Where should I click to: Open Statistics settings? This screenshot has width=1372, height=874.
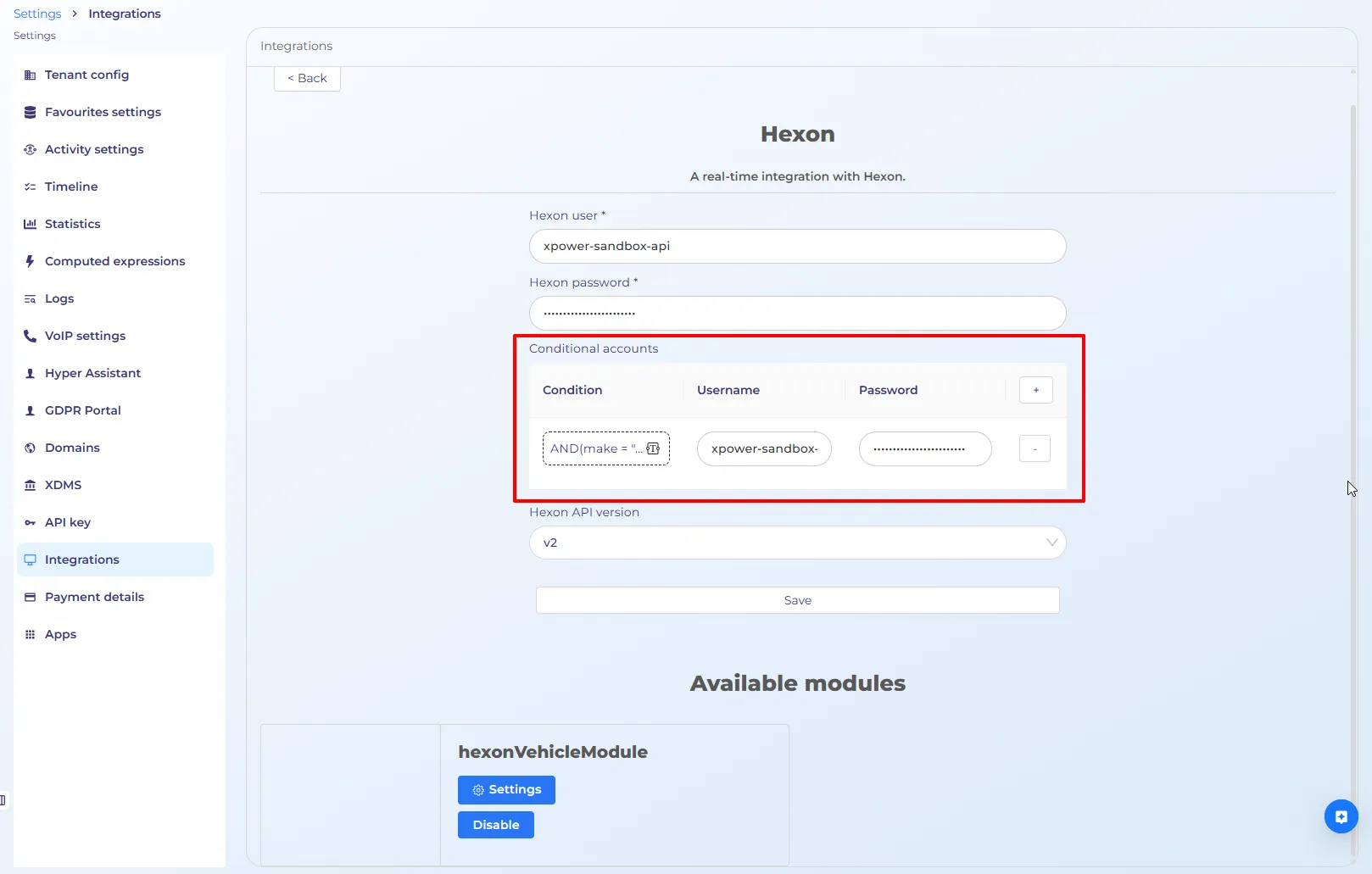[x=115, y=224]
